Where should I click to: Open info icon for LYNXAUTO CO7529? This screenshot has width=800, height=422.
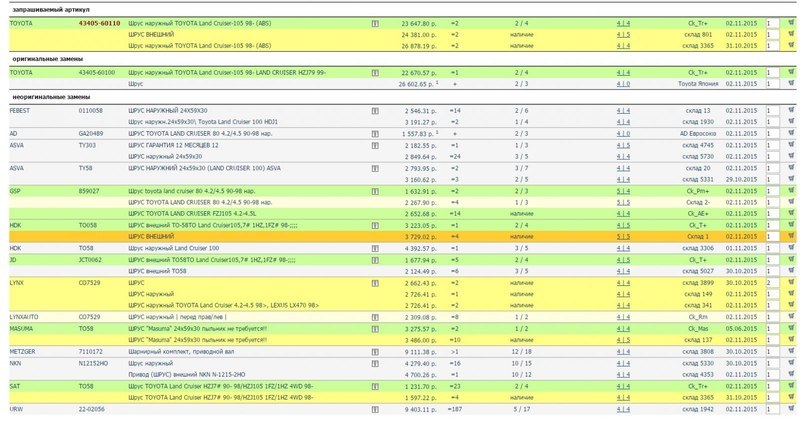[x=375, y=317]
